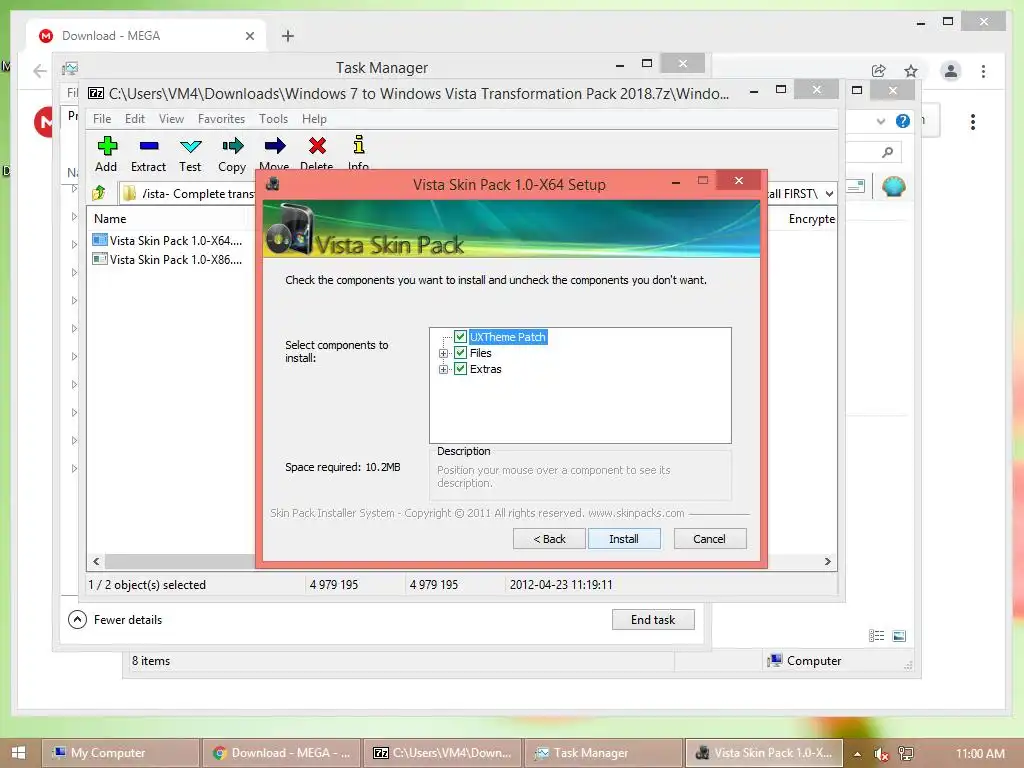
Task: Switch to Task Manager taskbar button
Action: [603, 753]
